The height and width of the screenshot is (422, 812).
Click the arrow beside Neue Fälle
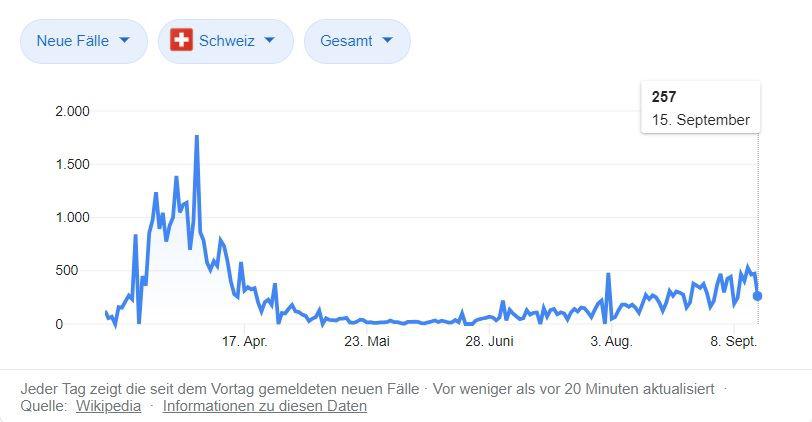click(x=124, y=41)
